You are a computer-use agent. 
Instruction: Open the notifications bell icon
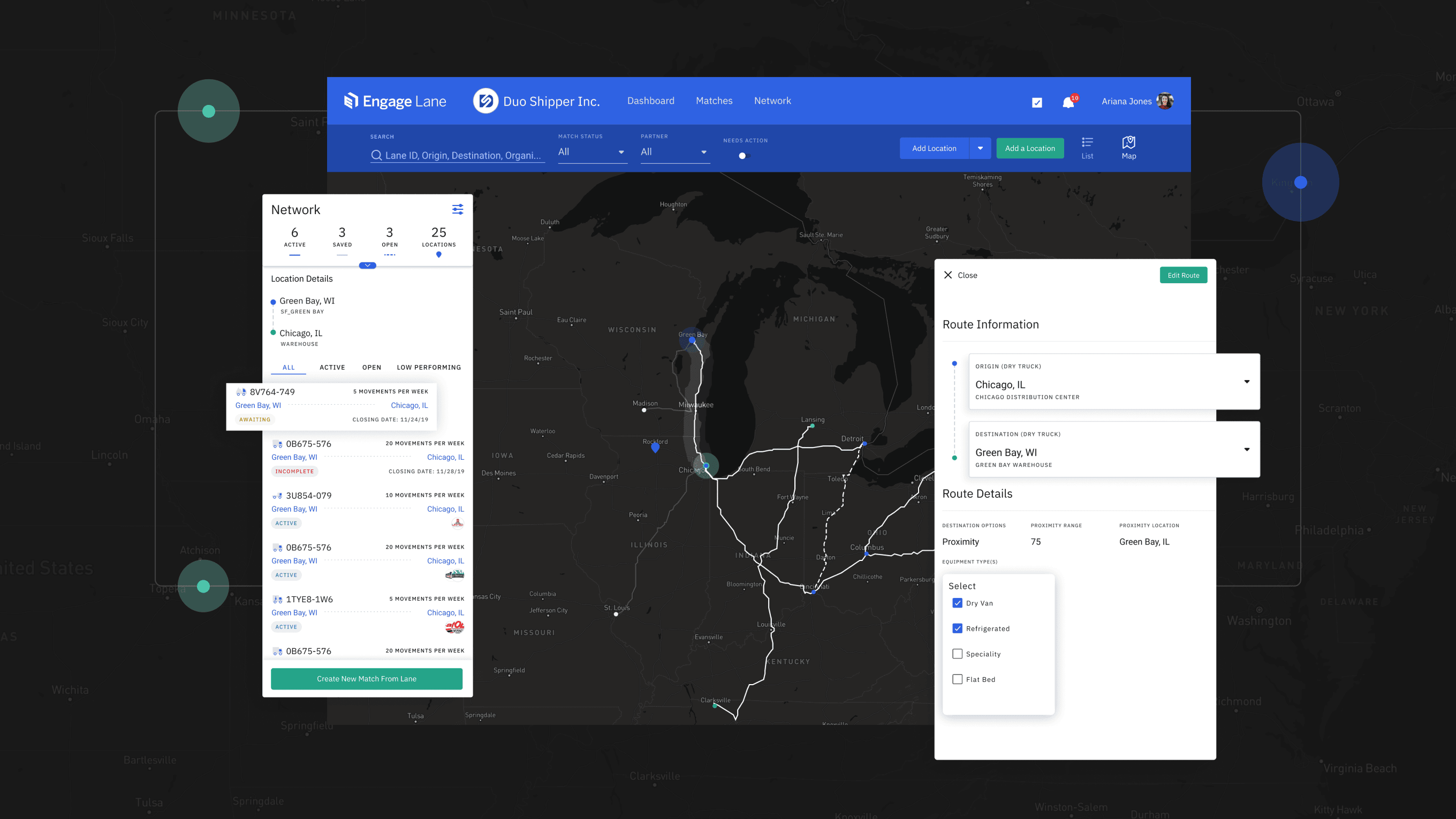click(x=1068, y=102)
